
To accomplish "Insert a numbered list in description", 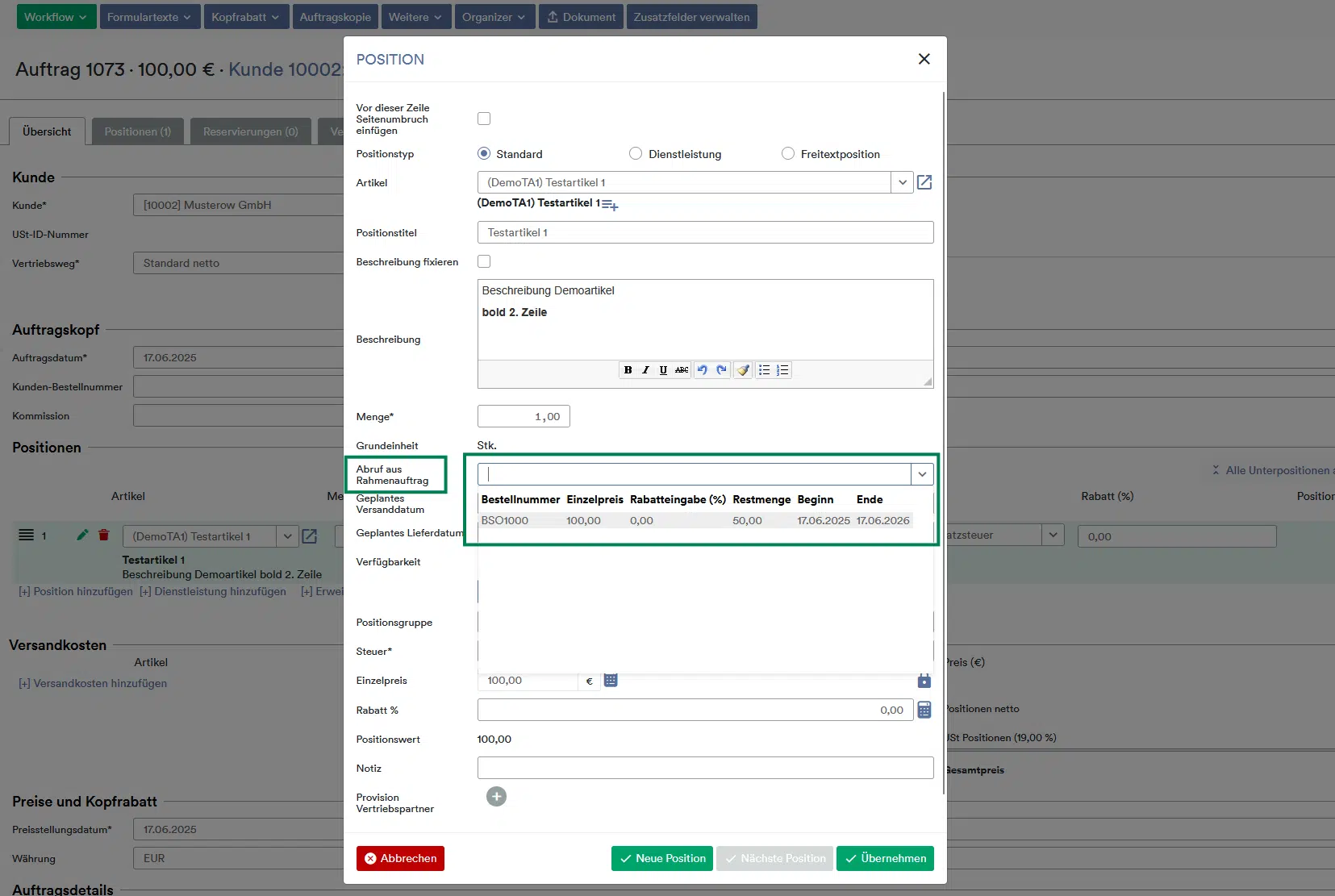I will (x=782, y=370).
